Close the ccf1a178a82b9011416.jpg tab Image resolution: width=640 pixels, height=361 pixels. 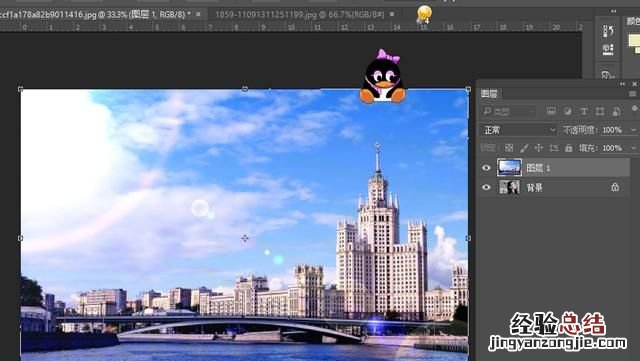198,14
